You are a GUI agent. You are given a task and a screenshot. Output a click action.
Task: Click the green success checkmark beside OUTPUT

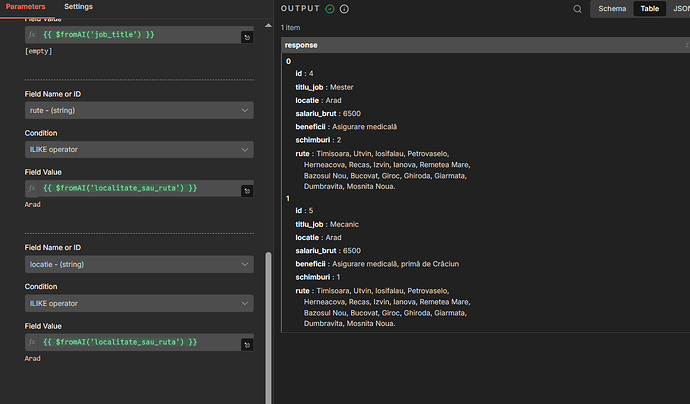330,9
